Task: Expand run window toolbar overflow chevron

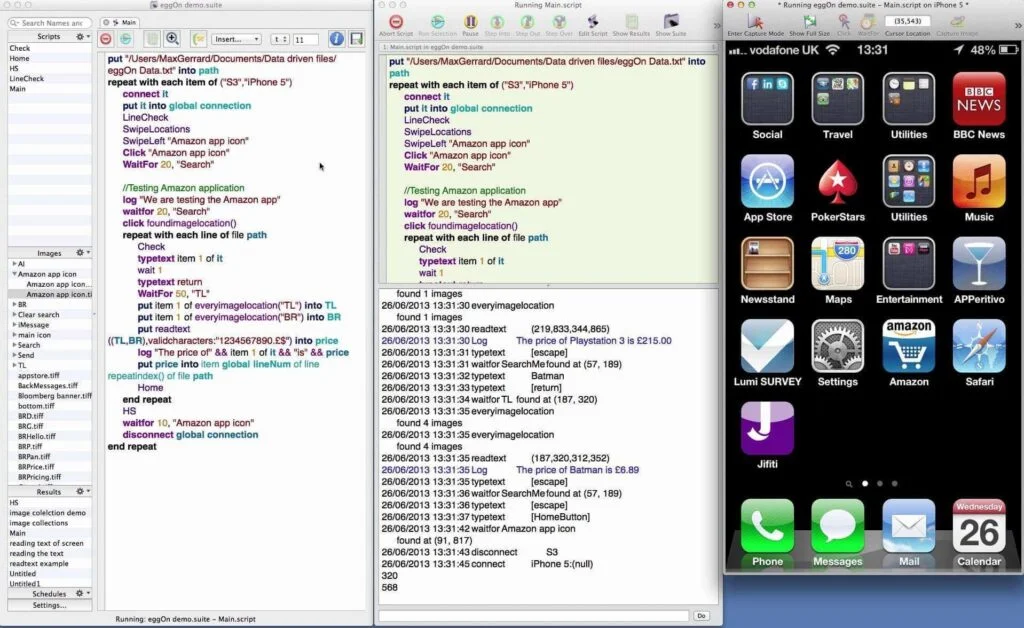Action: click(x=716, y=25)
